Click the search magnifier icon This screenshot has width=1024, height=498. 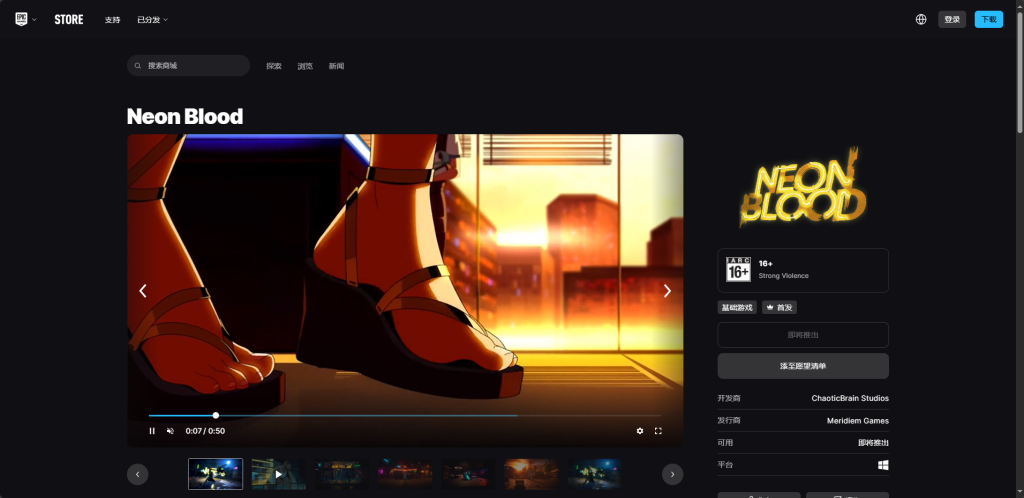(x=138, y=66)
